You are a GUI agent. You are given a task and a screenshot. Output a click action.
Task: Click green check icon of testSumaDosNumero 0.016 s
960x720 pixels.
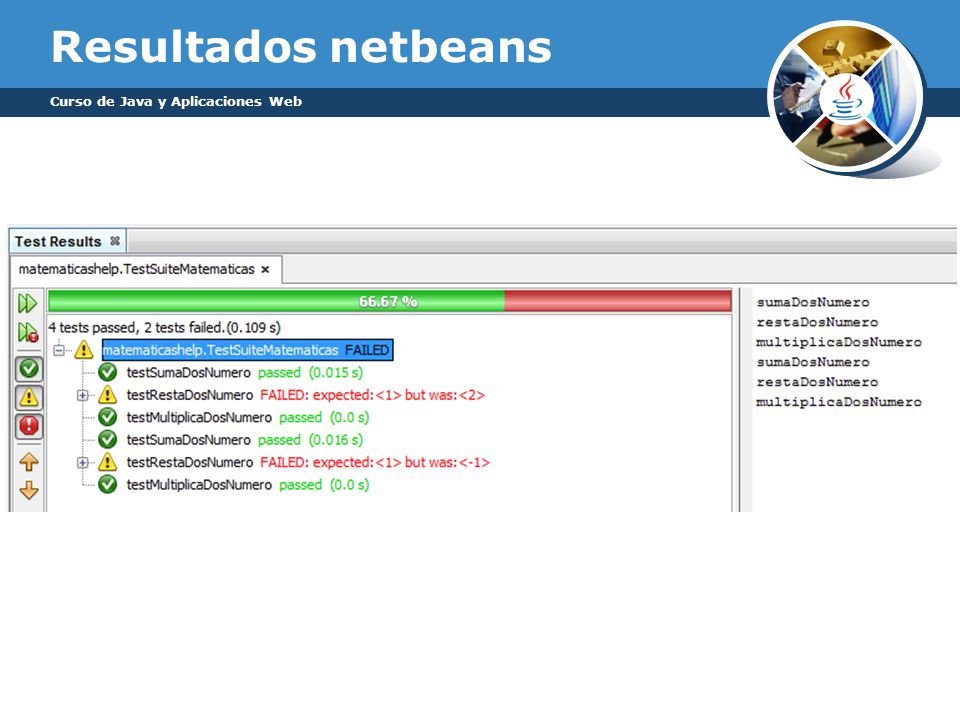[x=108, y=440]
